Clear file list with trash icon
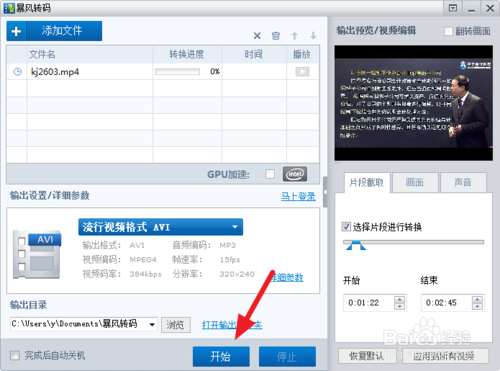Screen dimensions: 500x371 276,36
